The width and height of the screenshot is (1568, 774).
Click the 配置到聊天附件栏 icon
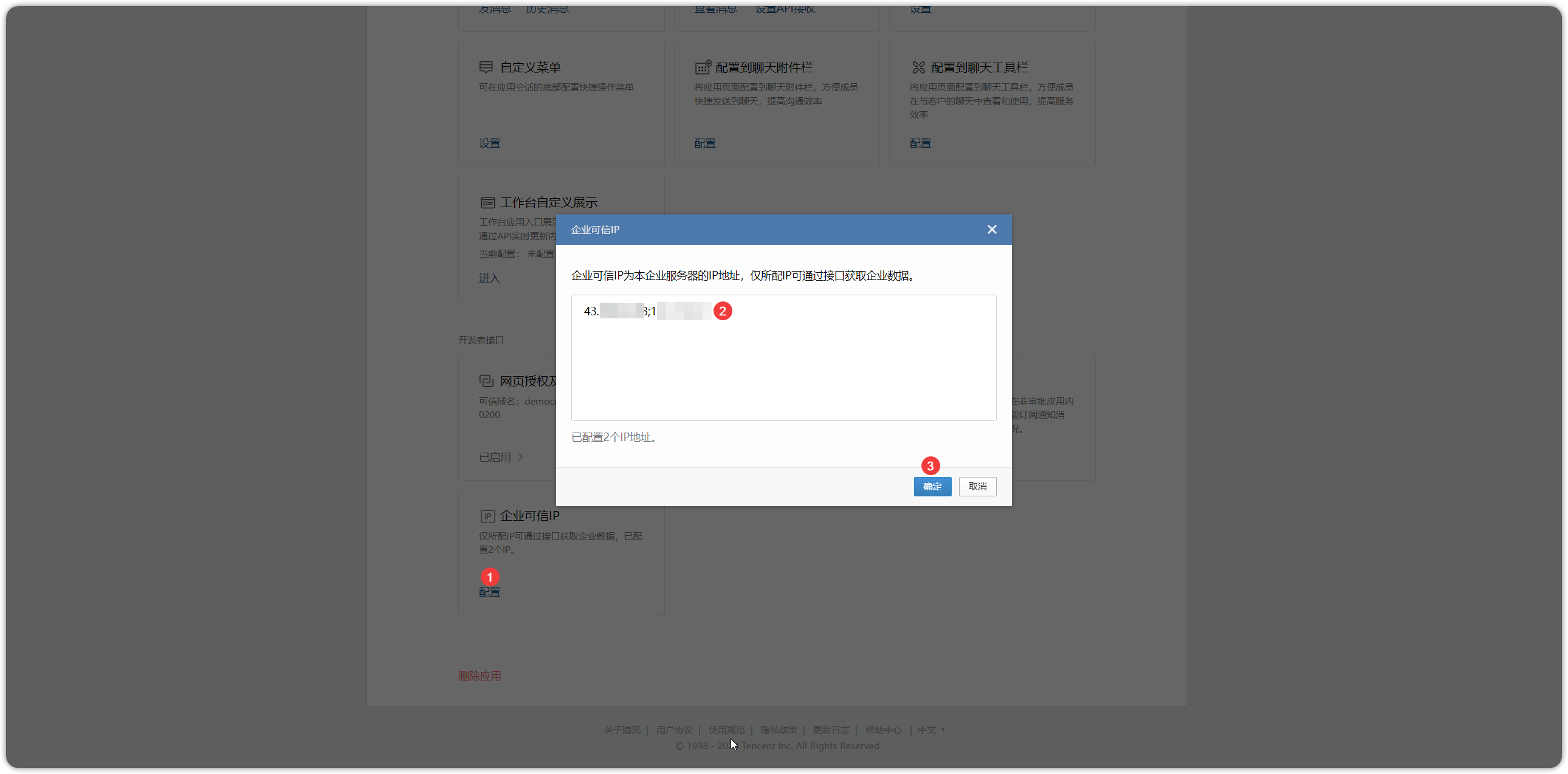[x=703, y=67]
